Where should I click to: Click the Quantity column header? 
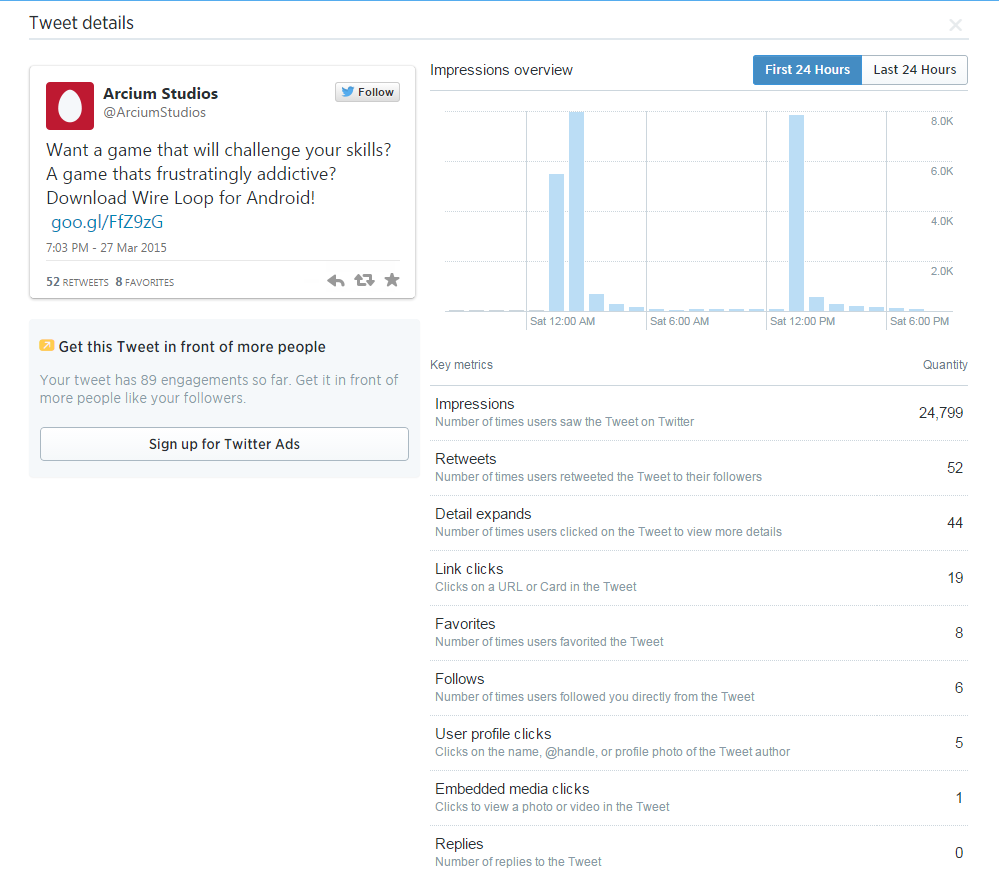tap(945, 365)
